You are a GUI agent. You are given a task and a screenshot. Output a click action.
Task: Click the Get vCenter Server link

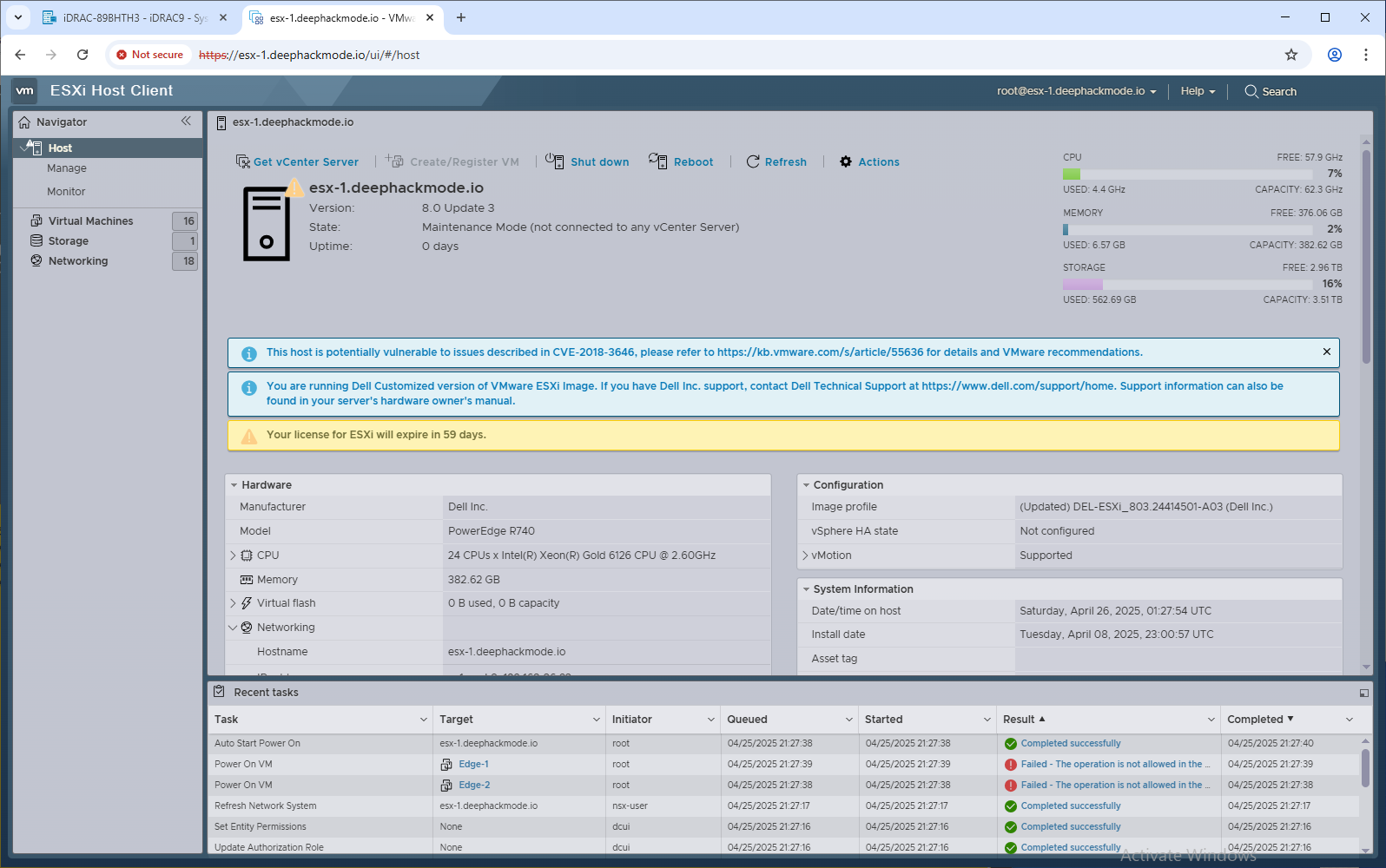(306, 162)
